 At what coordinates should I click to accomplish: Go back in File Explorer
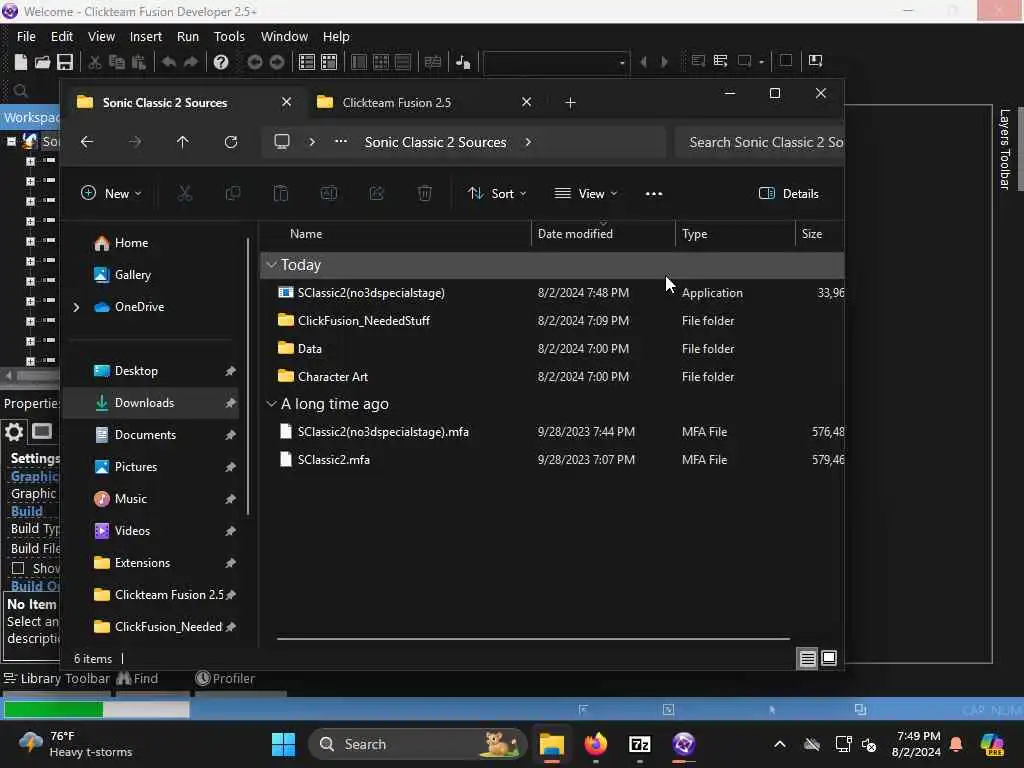pos(87,142)
